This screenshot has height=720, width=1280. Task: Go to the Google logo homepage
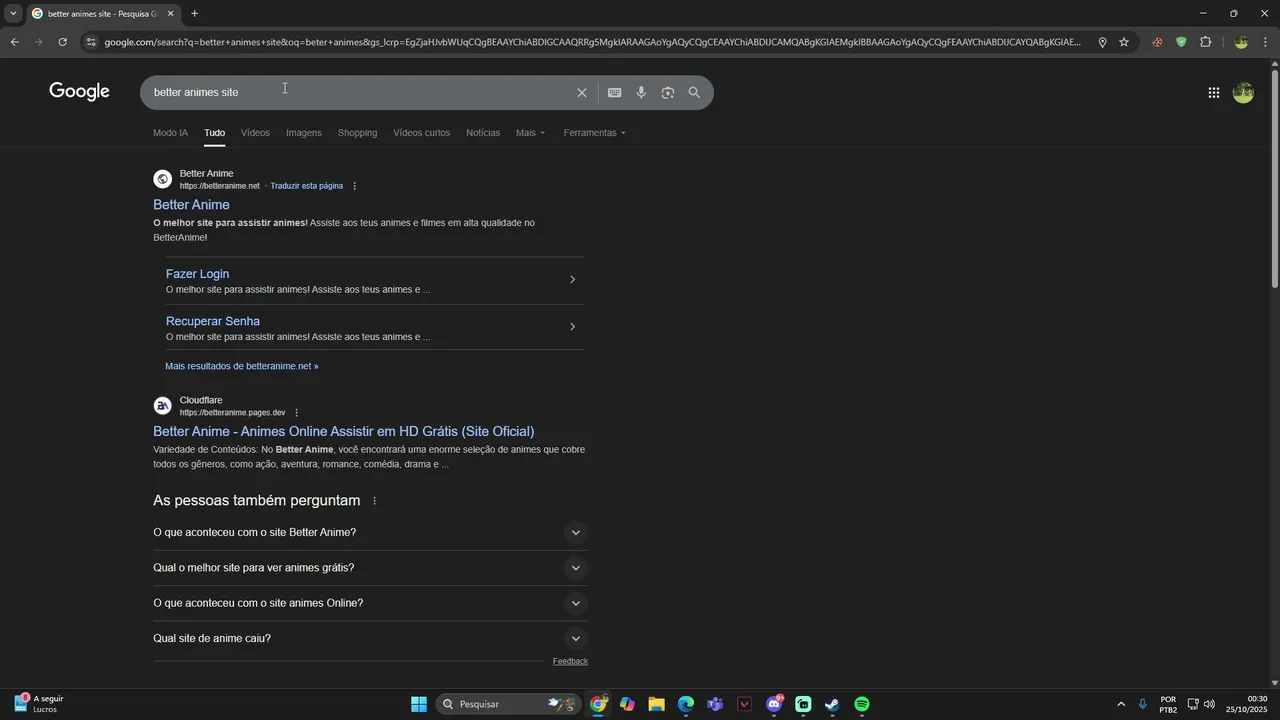tap(79, 92)
